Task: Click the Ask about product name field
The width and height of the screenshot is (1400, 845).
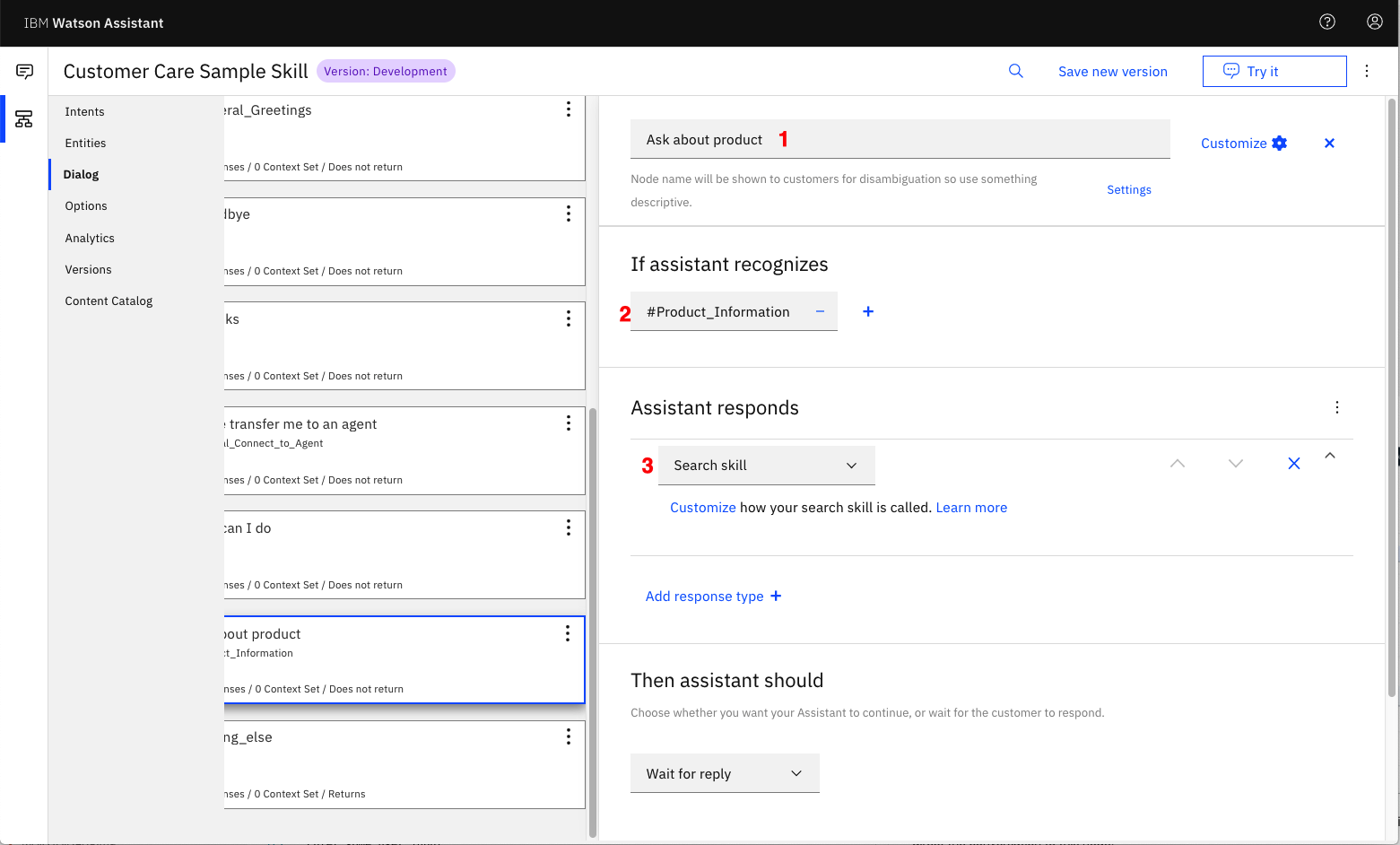Action: coord(900,139)
